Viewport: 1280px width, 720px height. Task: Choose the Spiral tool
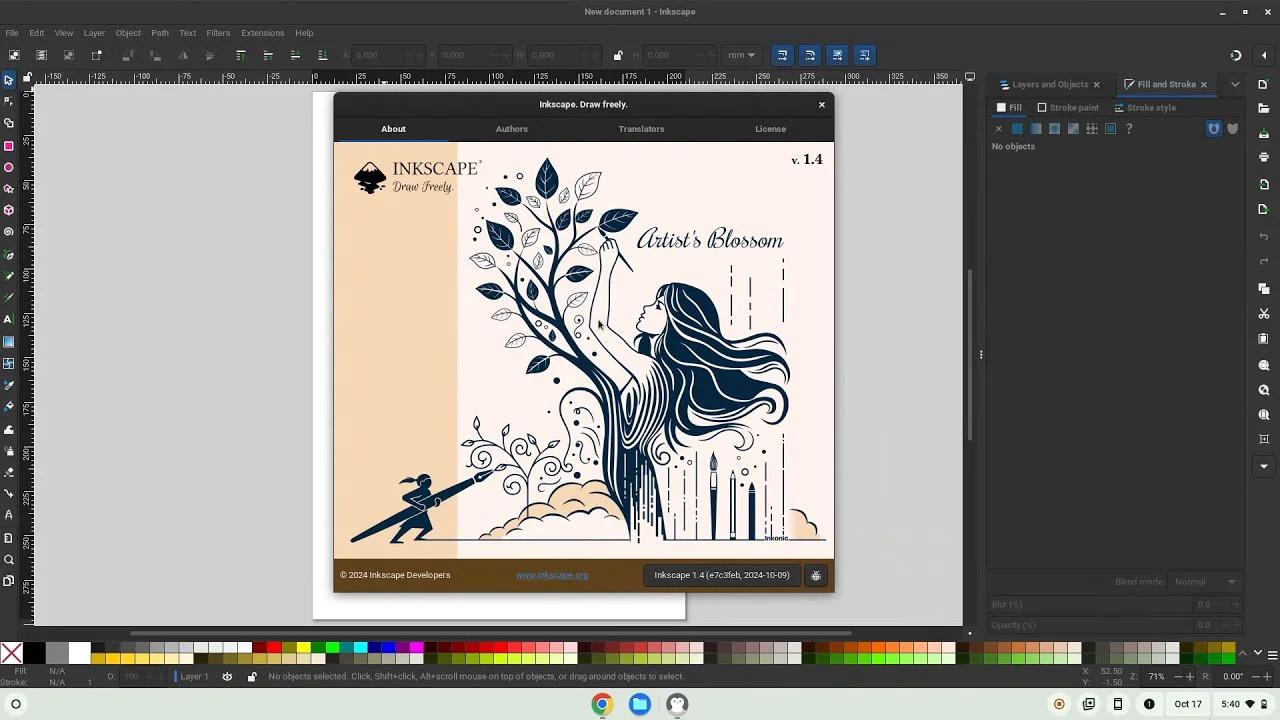[9, 232]
